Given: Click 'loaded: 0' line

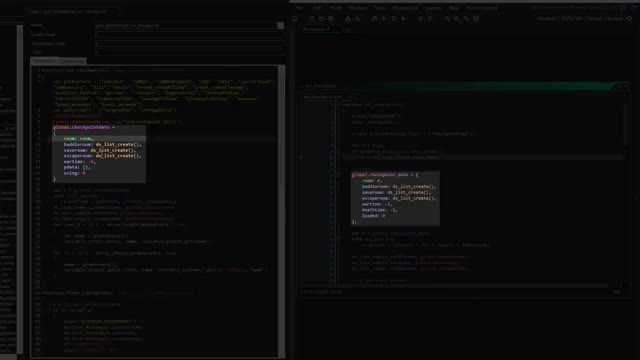Looking at the screenshot, I should tap(373, 216).
